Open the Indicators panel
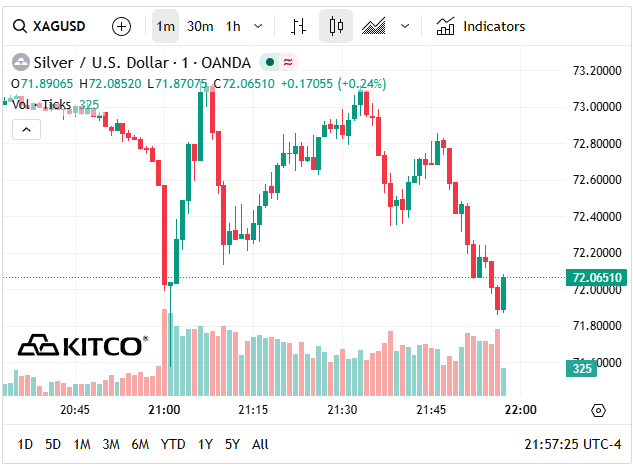 pos(481,26)
